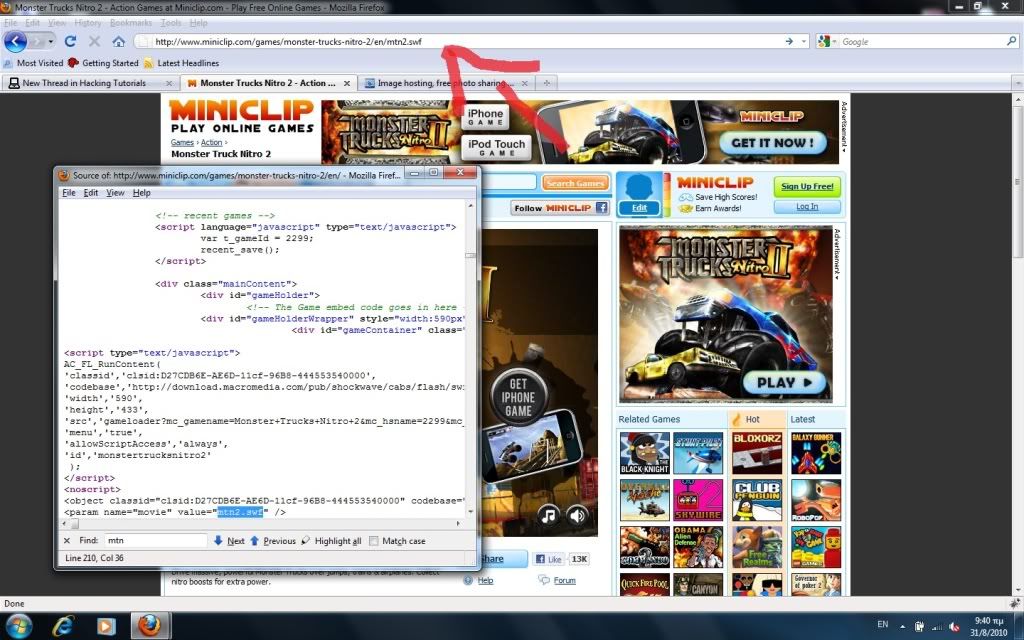
Task: Open Action breadcrumb link
Action: click(211, 142)
